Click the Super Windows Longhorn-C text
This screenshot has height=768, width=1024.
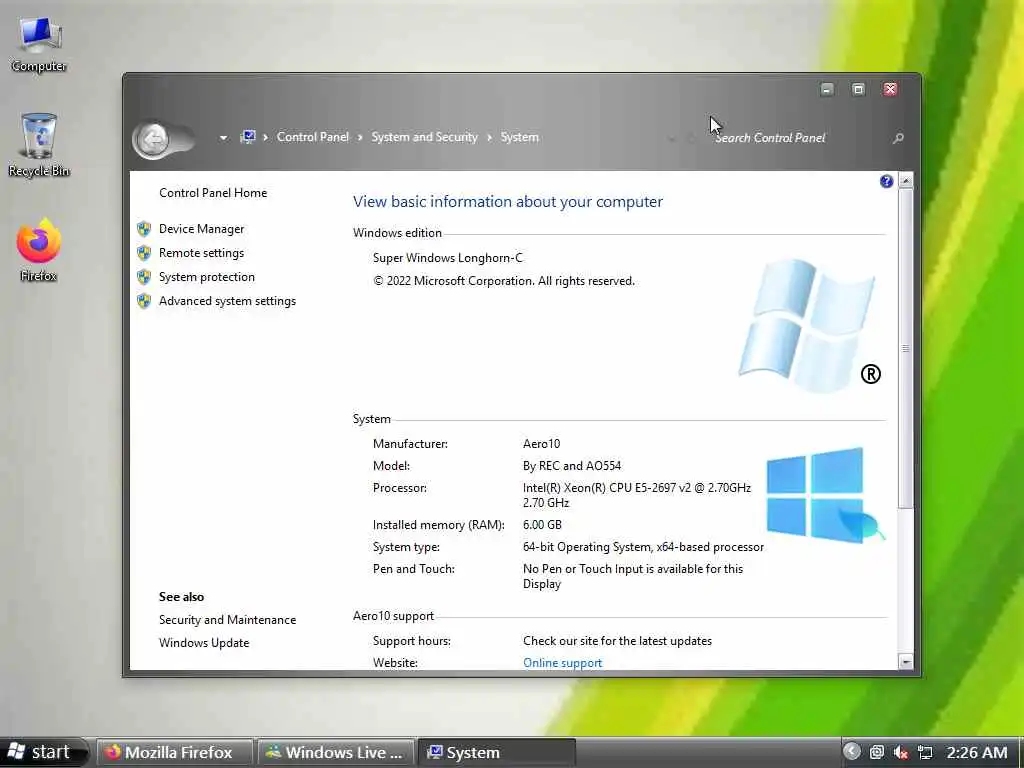(448, 258)
